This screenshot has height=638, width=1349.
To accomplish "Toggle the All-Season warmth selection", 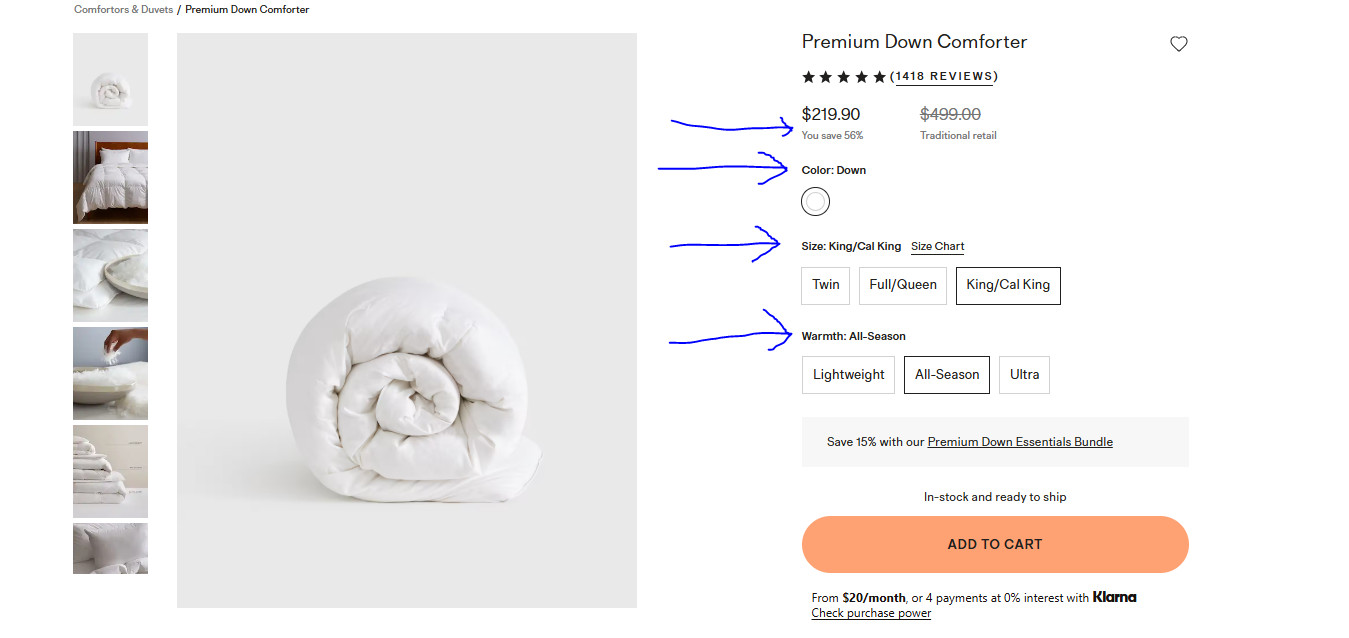I will click(946, 374).
